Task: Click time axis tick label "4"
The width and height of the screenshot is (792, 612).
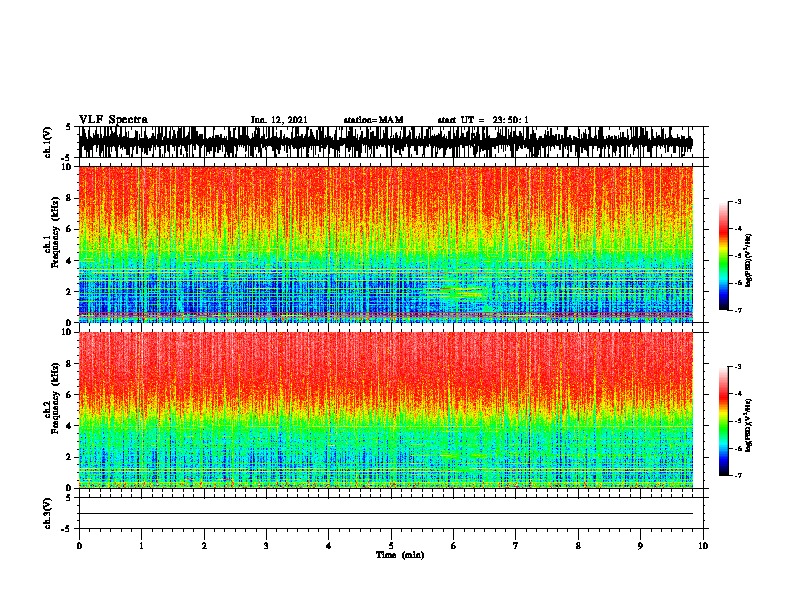Action: point(329,546)
